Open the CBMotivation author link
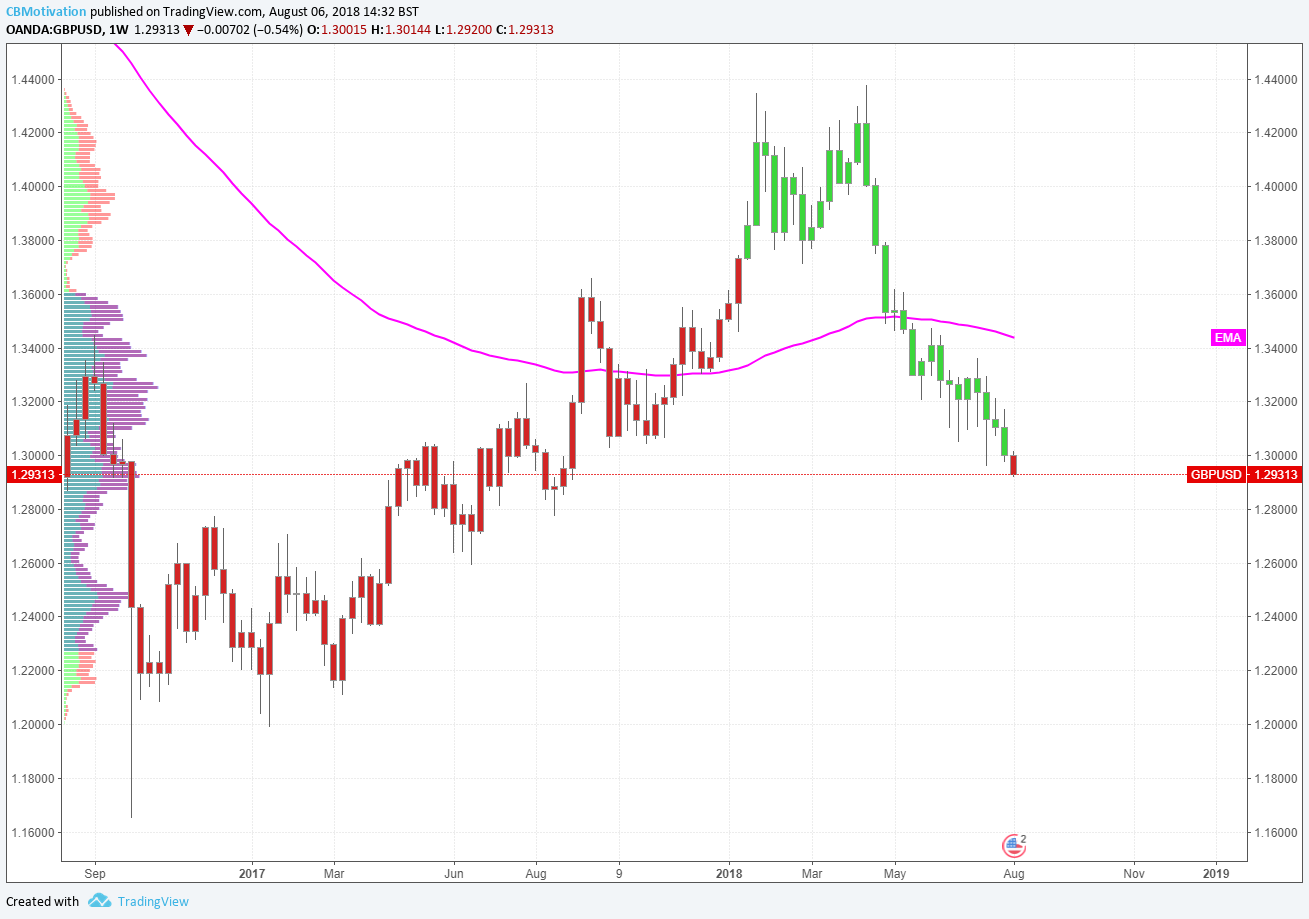Screen dimensions: 1309x919 coord(46,11)
